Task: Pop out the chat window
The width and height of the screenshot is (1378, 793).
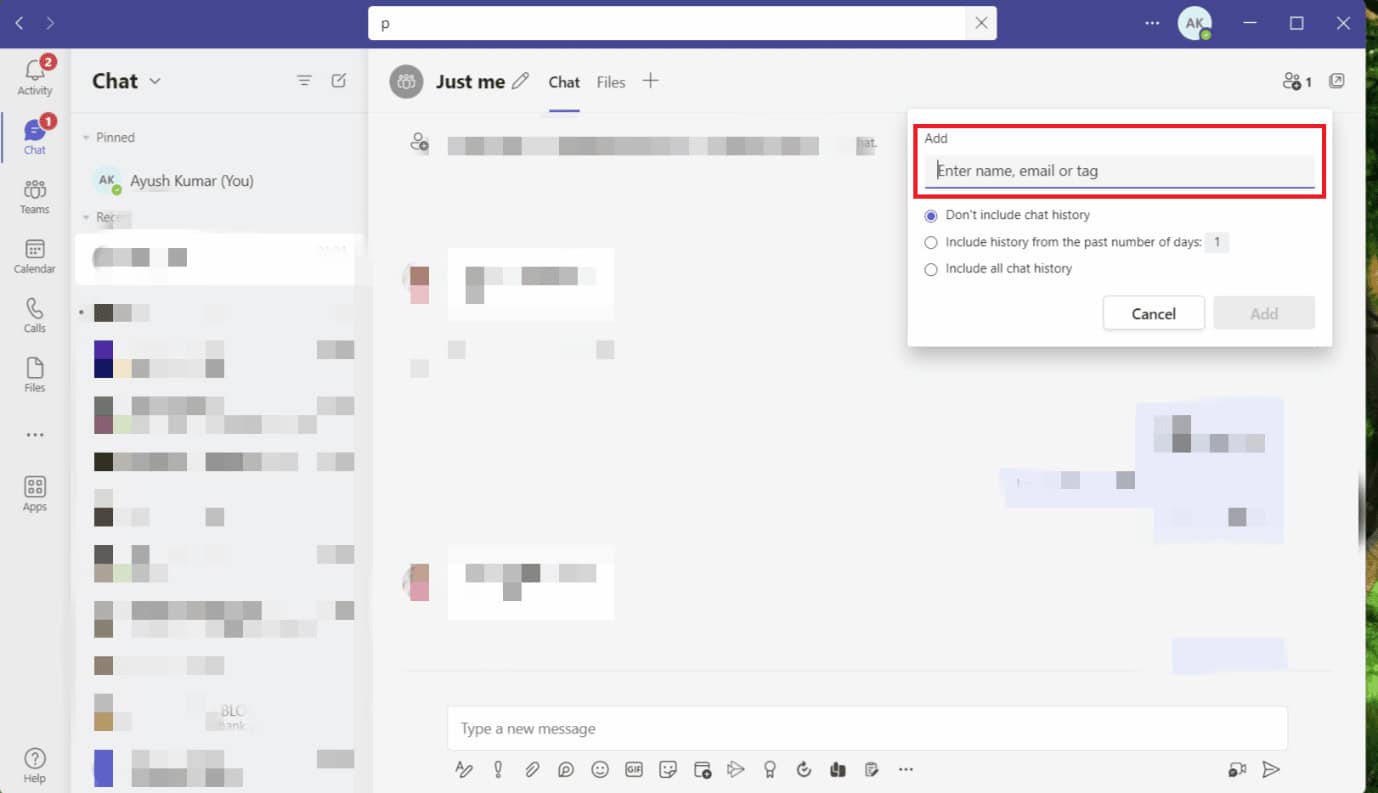Action: (x=1337, y=81)
